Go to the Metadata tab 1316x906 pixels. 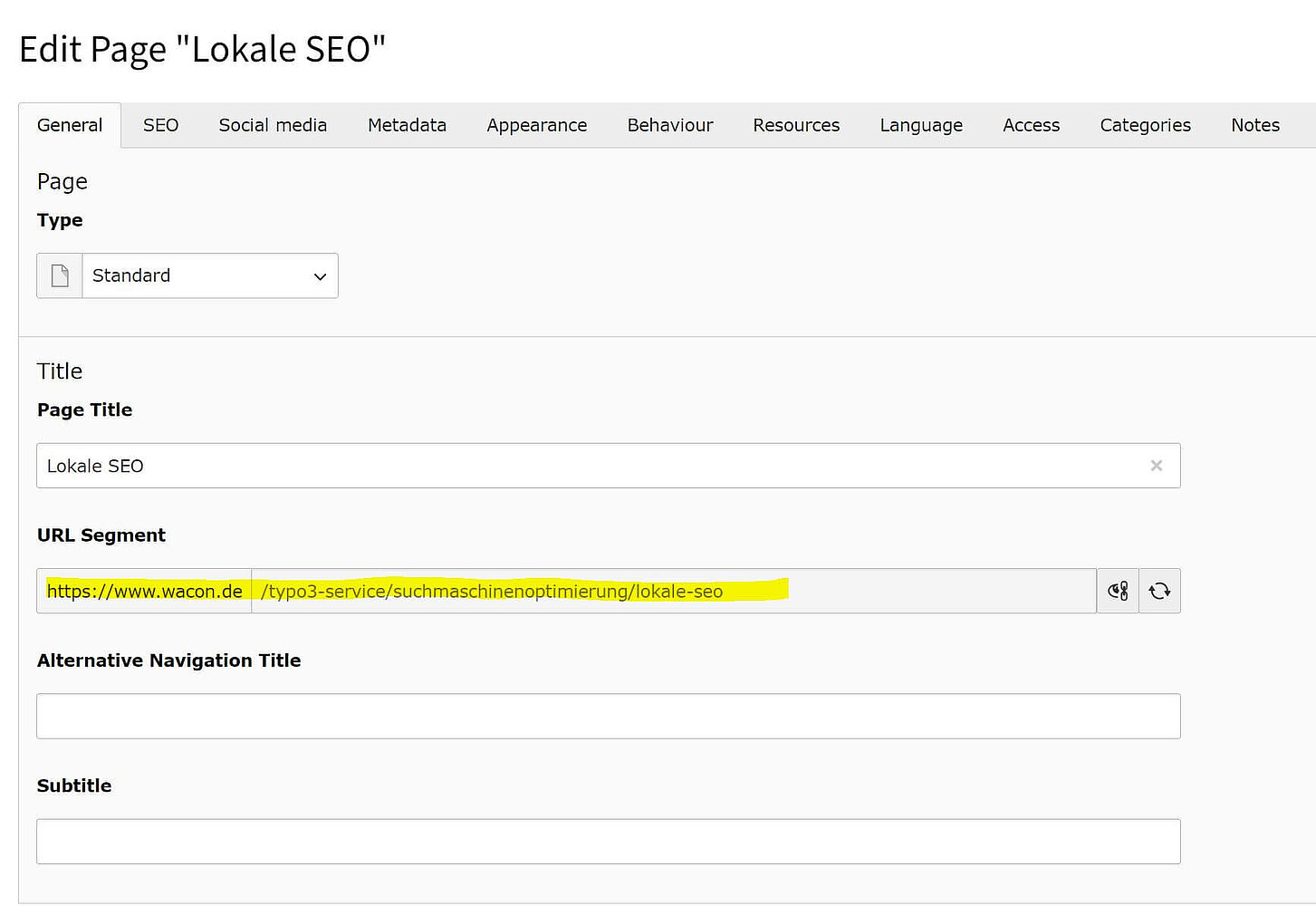[407, 125]
